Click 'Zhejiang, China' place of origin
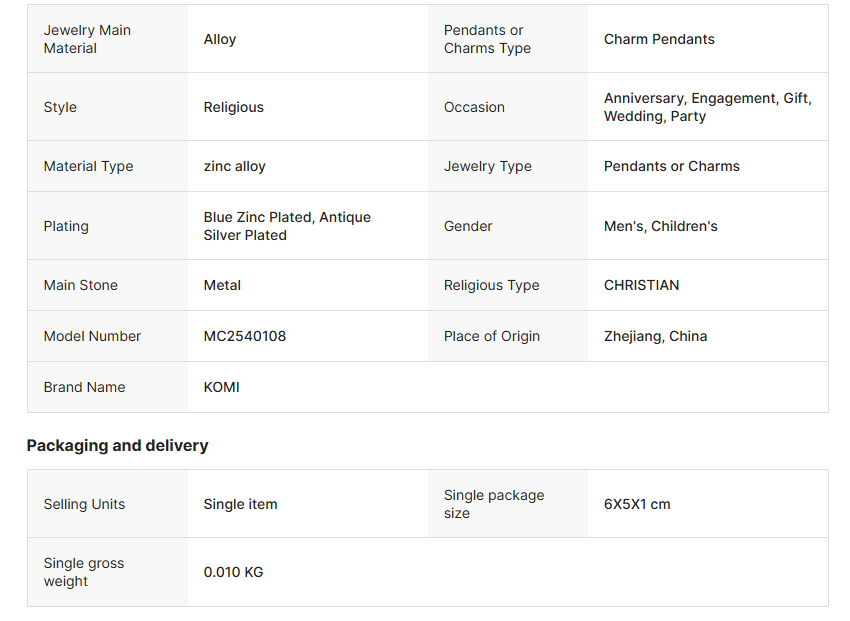 click(655, 336)
